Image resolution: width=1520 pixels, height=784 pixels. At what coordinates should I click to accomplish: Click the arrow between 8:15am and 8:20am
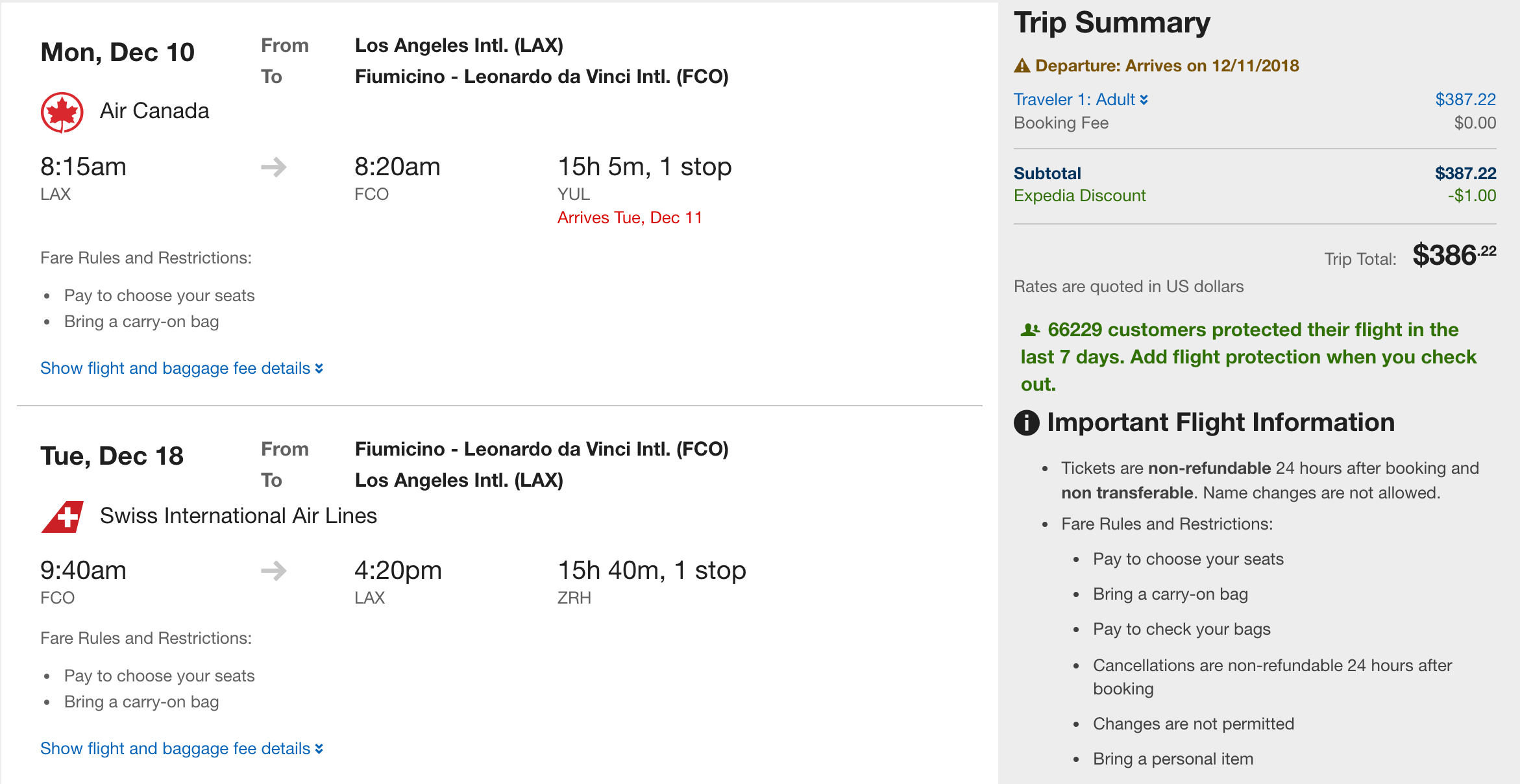coord(273,167)
